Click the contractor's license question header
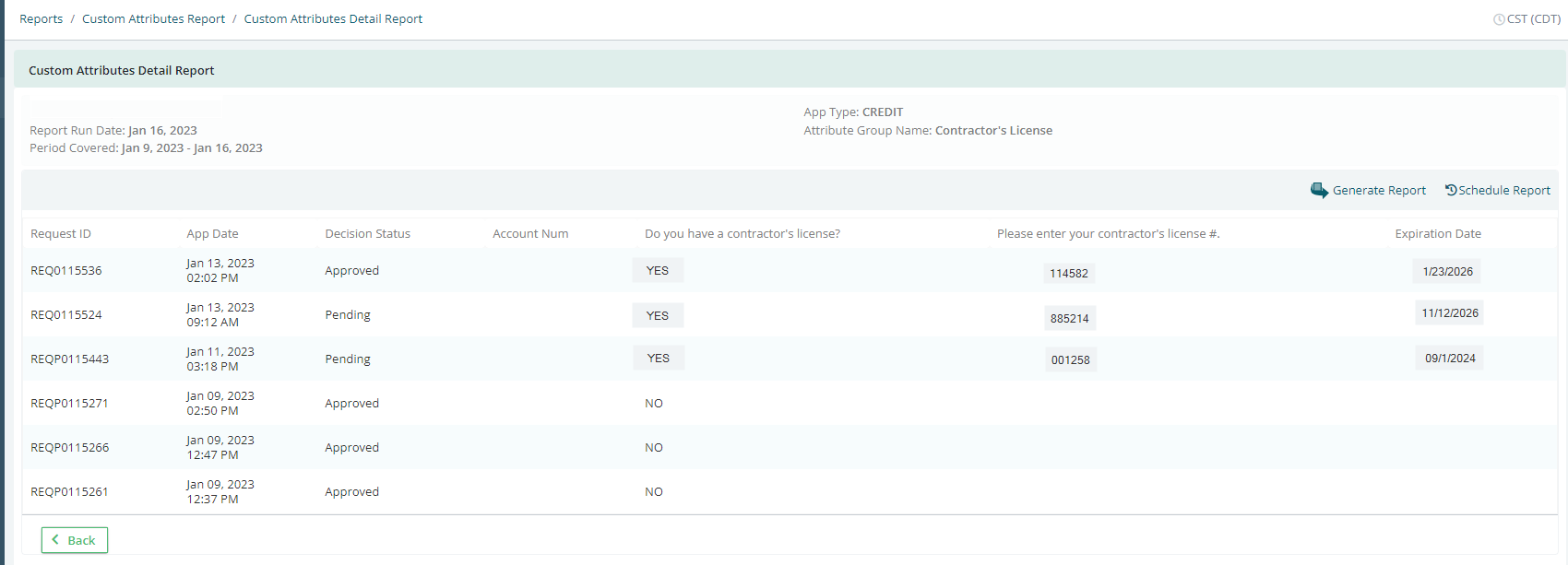The height and width of the screenshot is (565, 1568). [x=742, y=233]
